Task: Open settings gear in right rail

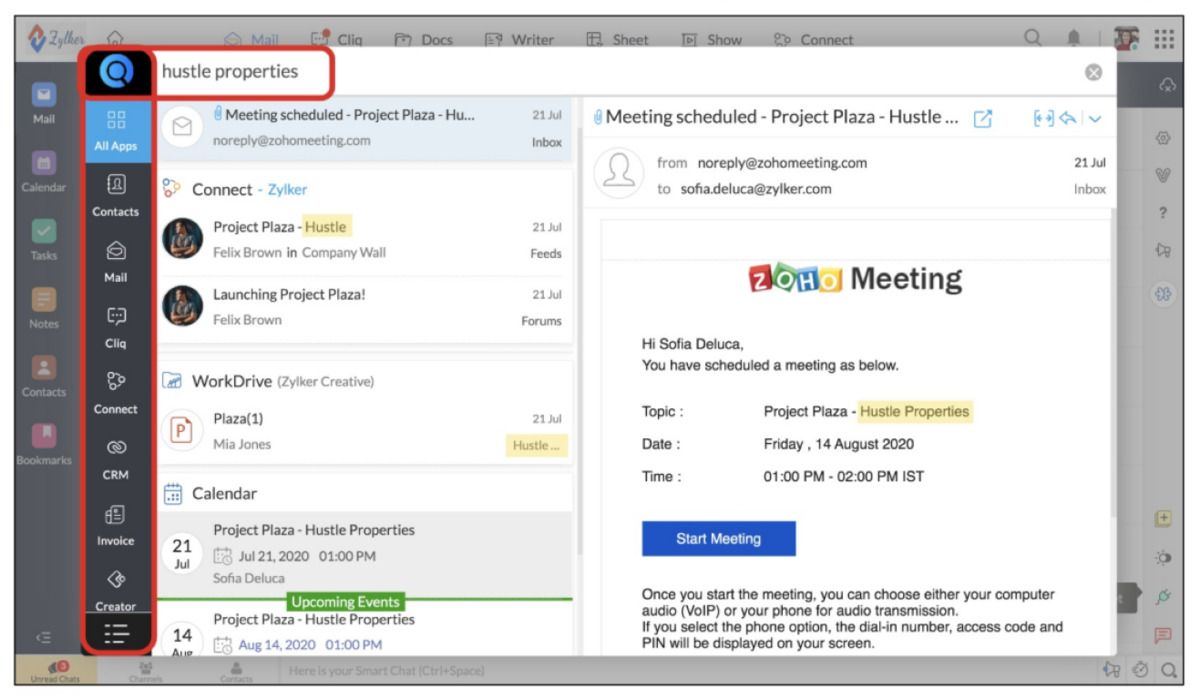Action: 1163,138
